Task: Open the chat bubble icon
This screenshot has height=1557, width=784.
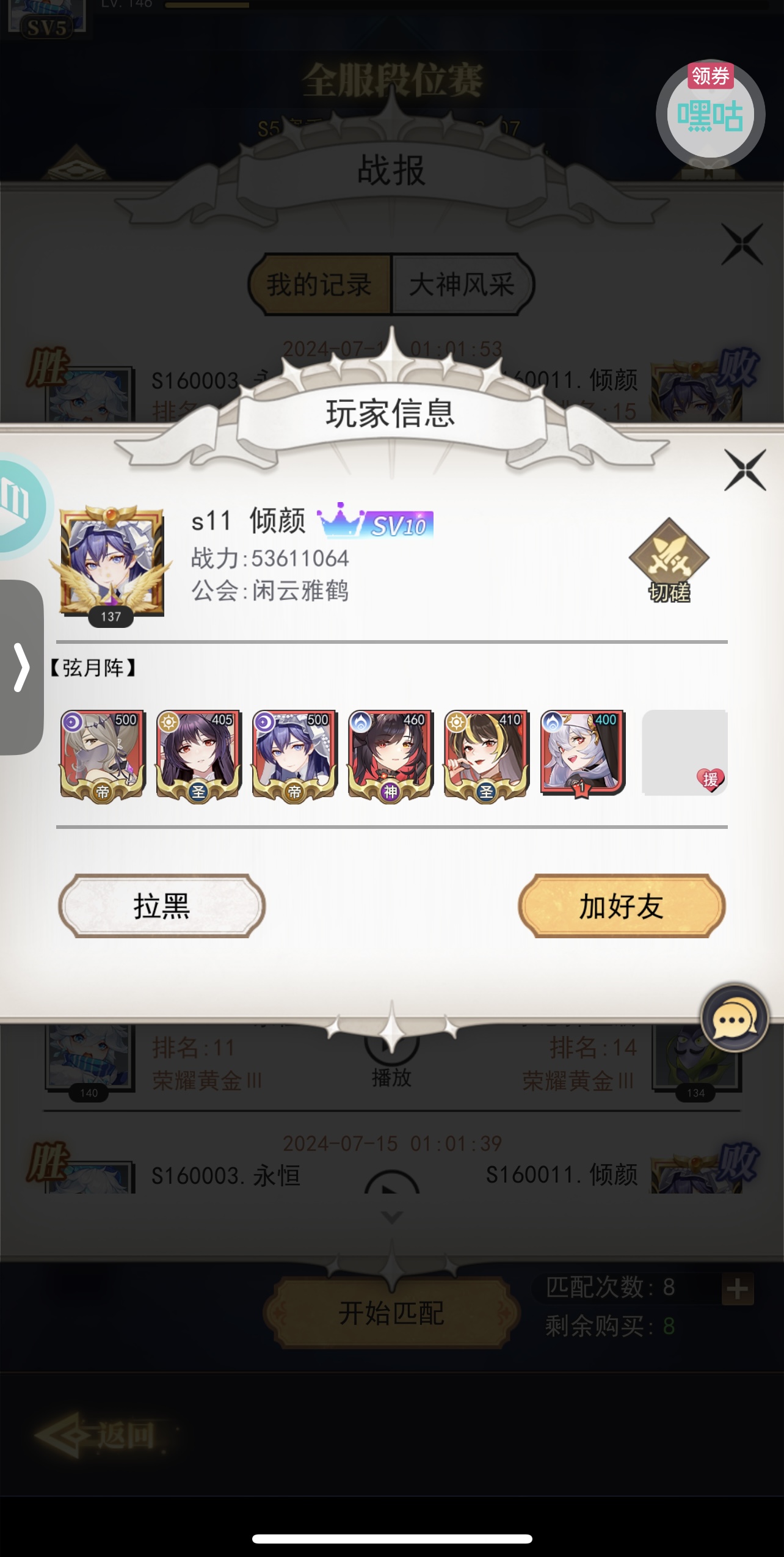Action: (734, 1018)
